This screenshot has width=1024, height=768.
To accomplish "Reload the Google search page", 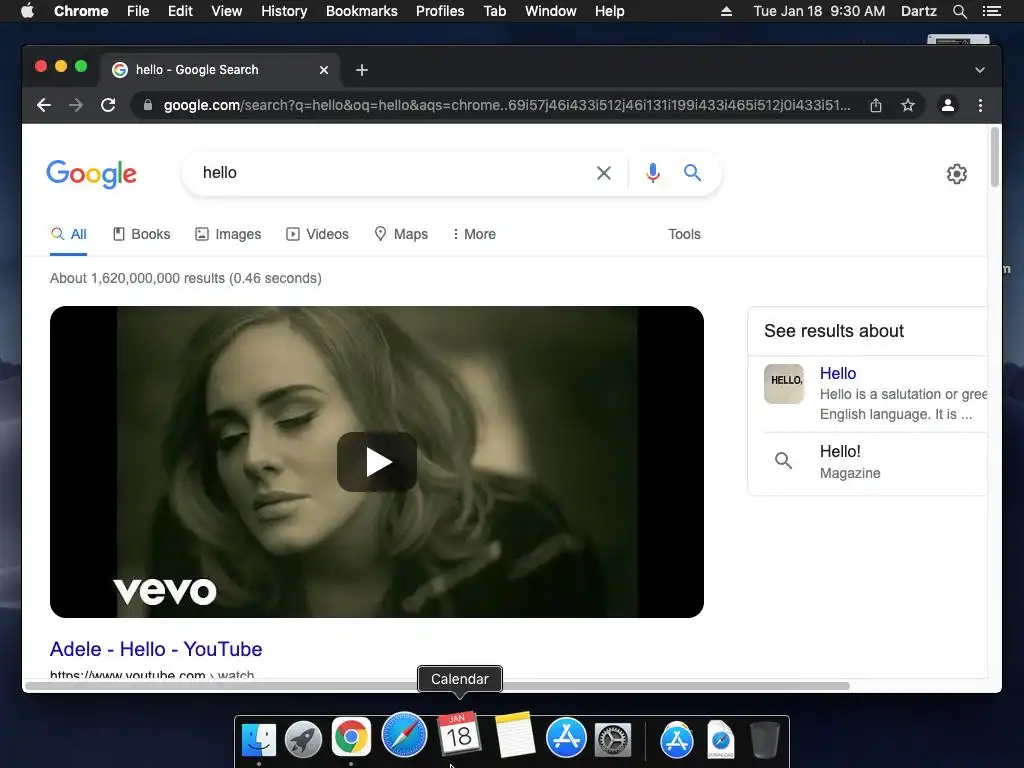I will (108, 105).
